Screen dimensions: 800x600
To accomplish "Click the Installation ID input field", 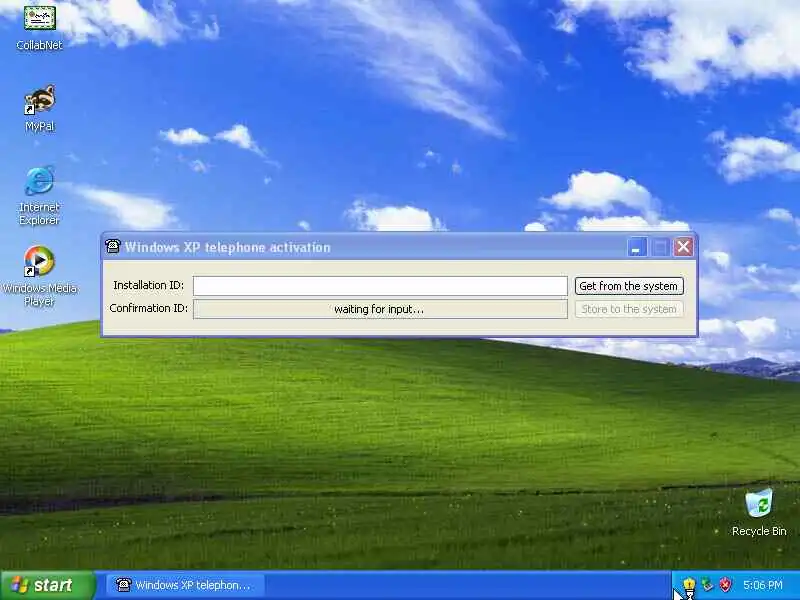I will (x=380, y=286).
